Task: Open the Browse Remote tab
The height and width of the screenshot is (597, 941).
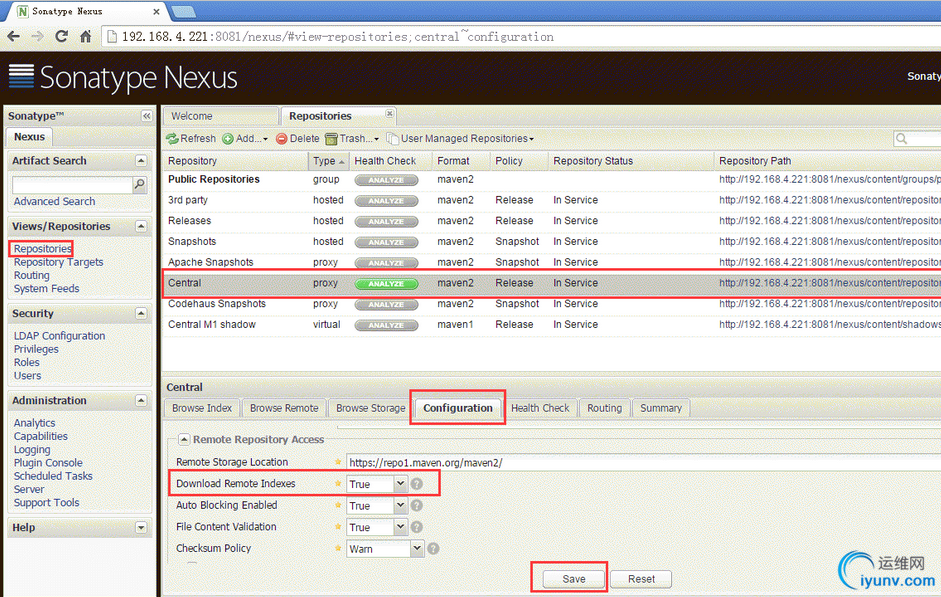Action: tap(284, 408)
